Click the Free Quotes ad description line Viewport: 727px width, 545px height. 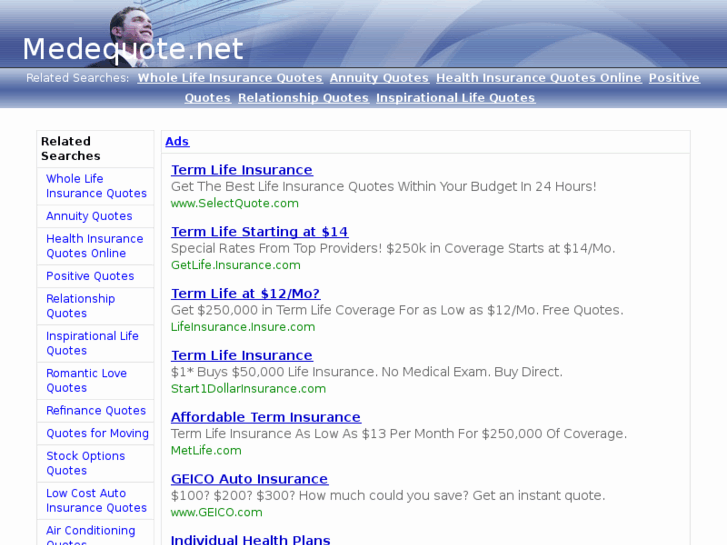tap(397, 310)
